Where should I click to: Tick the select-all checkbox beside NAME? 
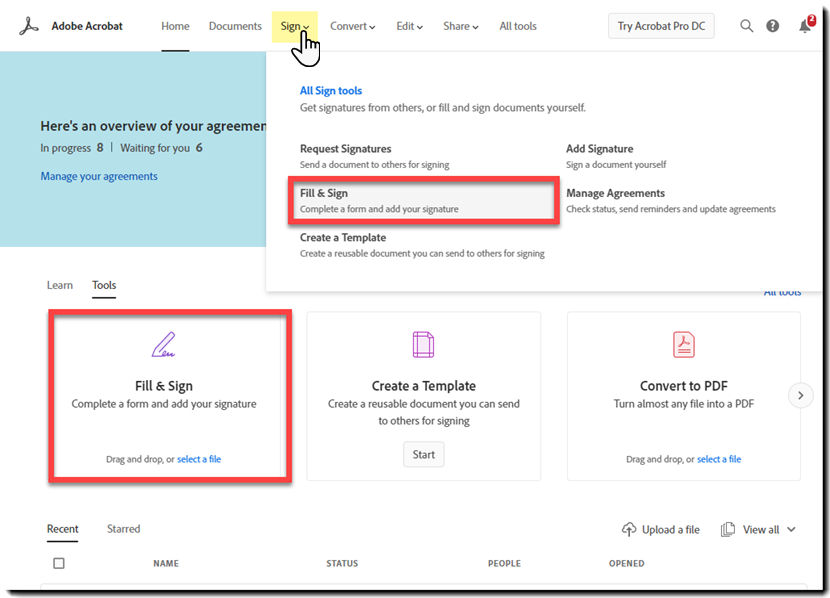(59, 563)
